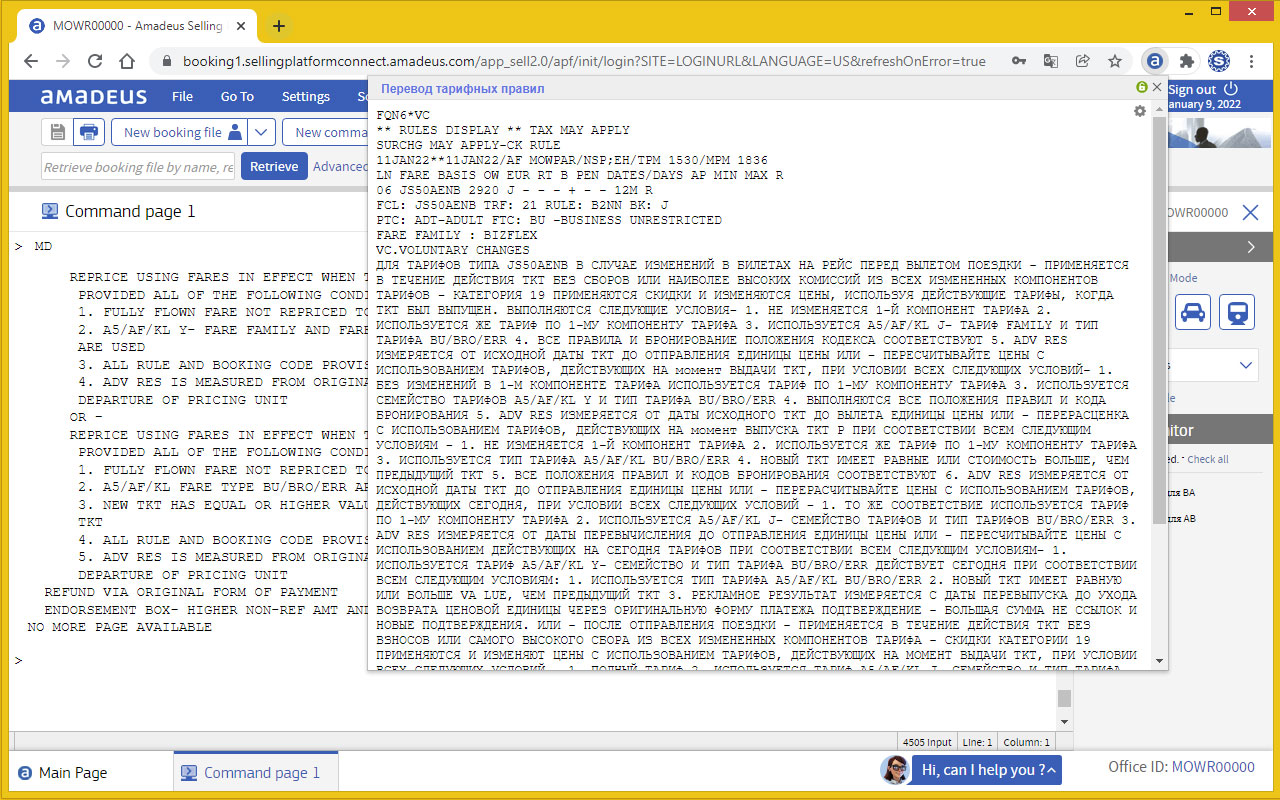Expand the Hi, can I help you chevron
Viewport: 1280px width, 800px height.
[1049, 770]
